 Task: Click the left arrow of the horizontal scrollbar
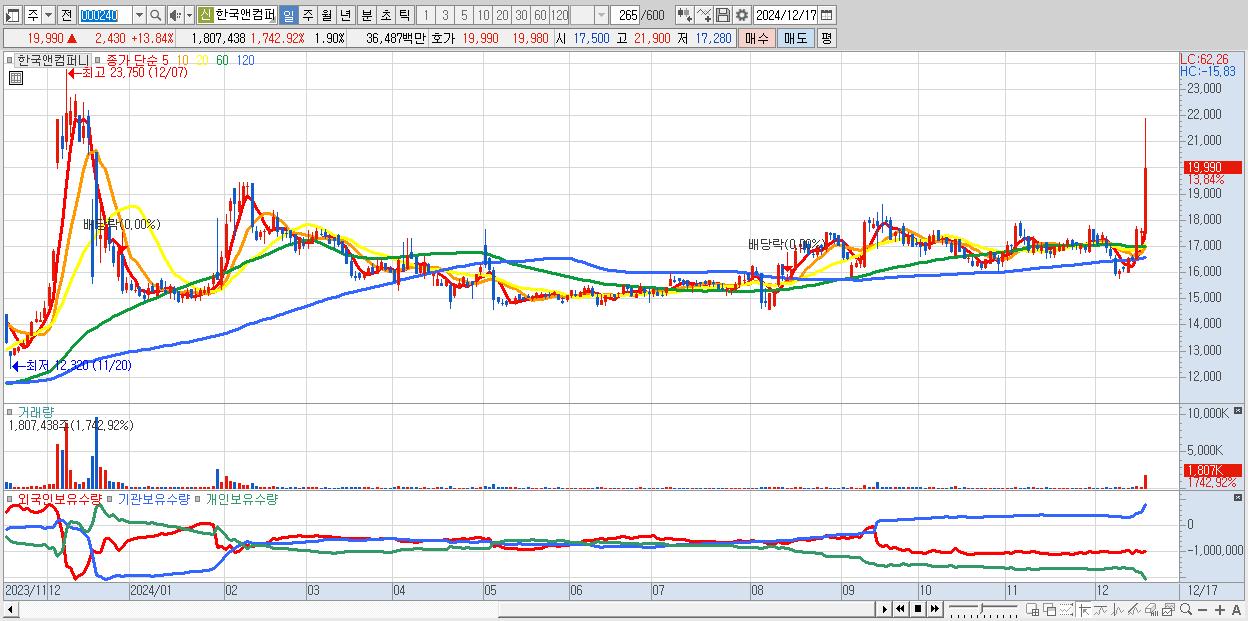tap(11, 609)
